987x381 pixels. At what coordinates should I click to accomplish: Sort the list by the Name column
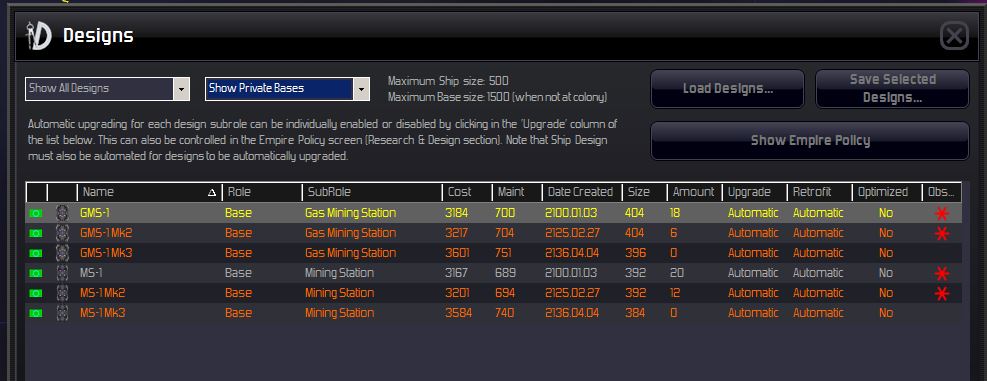(149, 192)
